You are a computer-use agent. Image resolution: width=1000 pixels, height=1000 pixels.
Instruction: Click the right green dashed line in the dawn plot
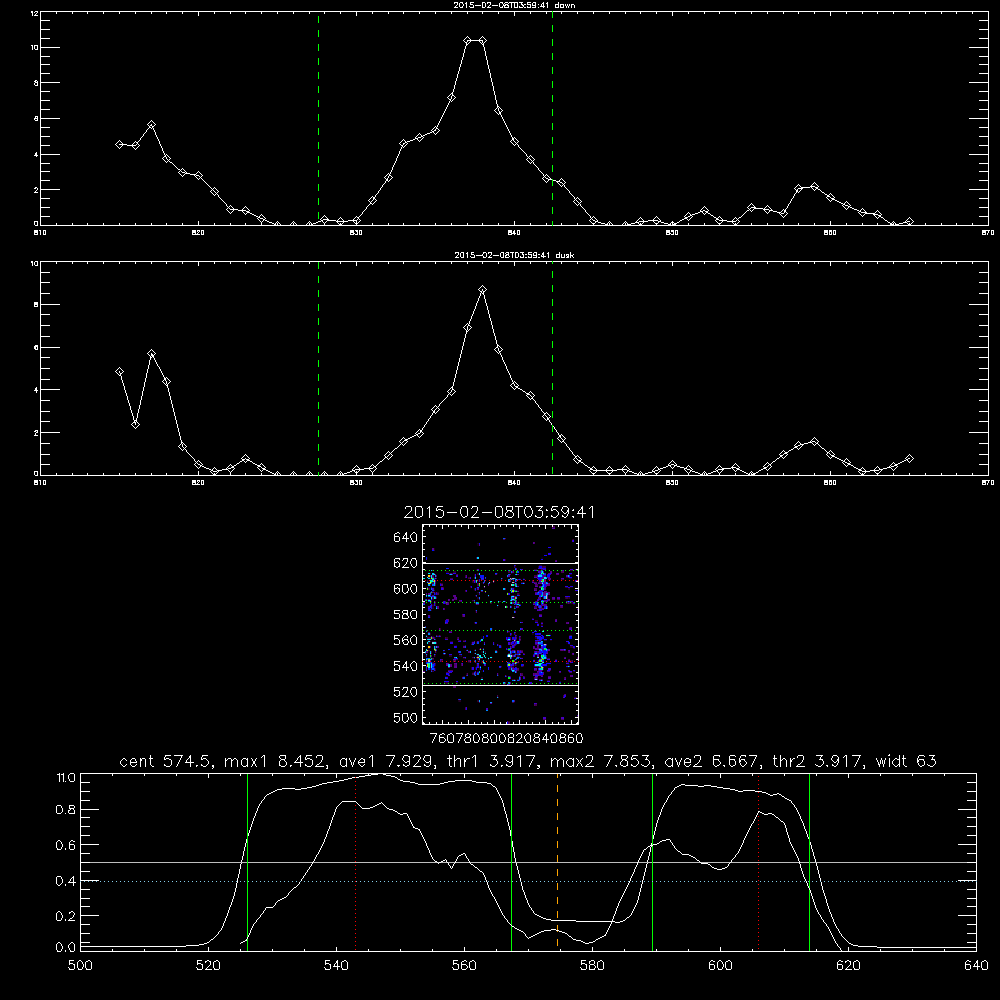tap(552, 118)
